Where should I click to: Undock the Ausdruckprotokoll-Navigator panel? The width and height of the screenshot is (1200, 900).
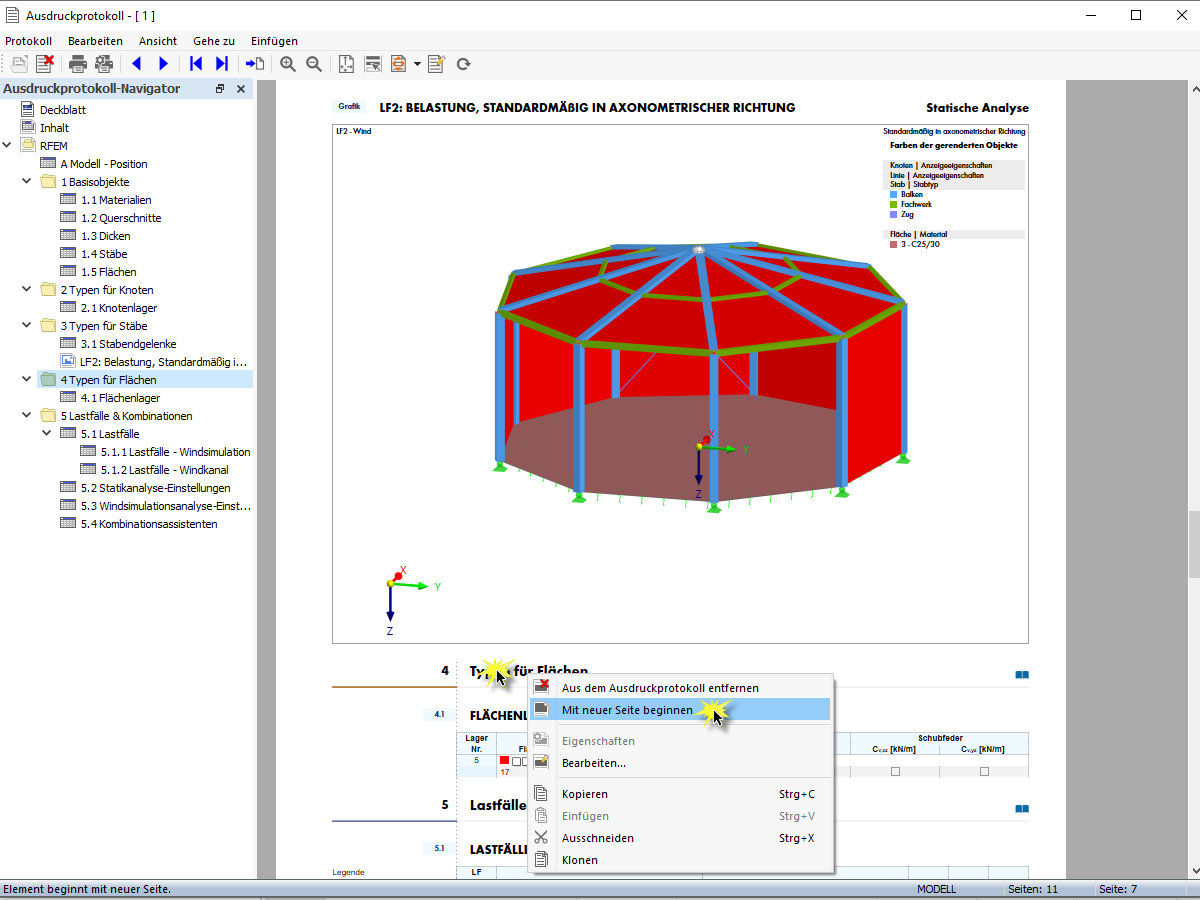pyautogui.click(x=220, y=89)
